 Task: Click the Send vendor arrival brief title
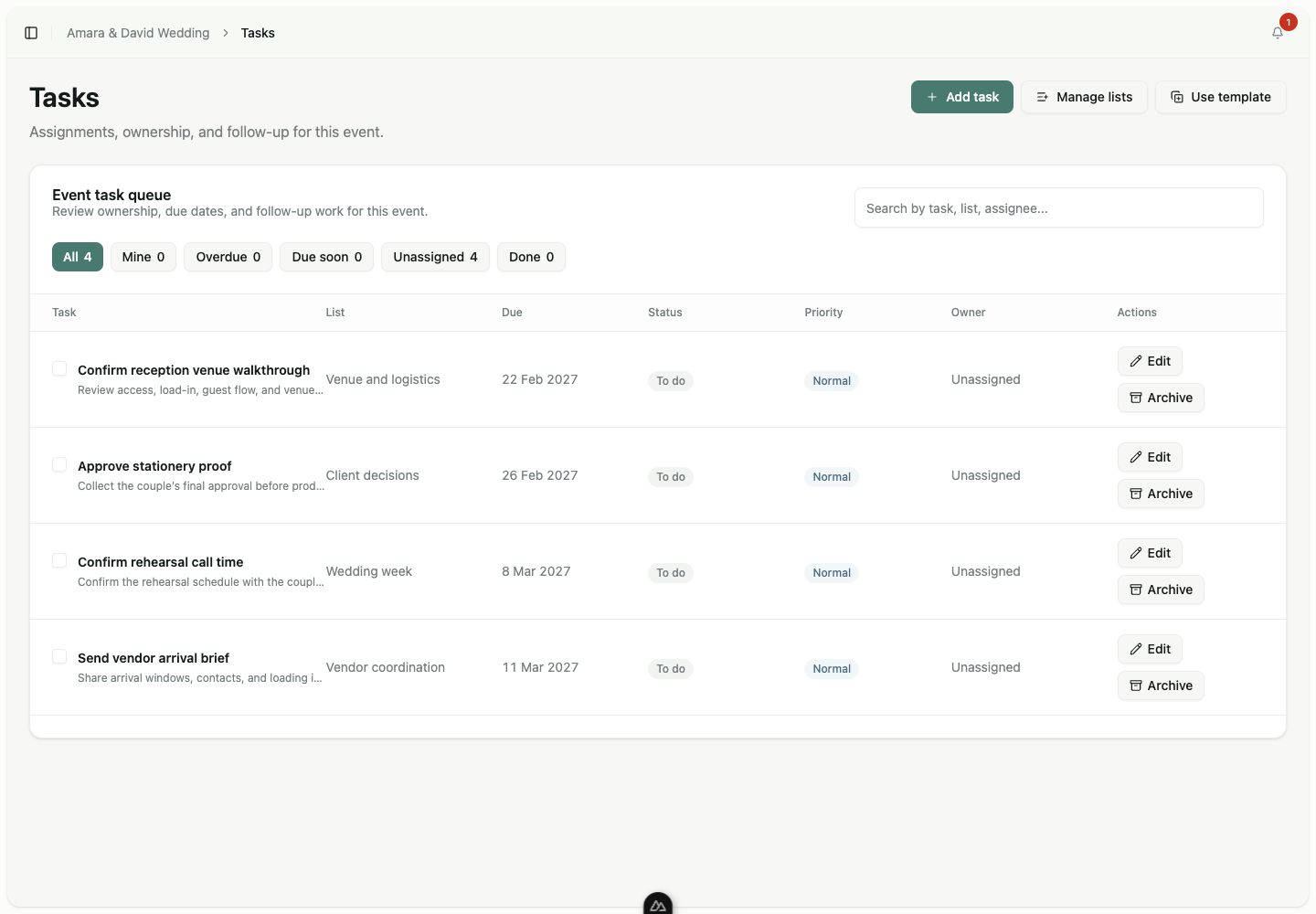[154, 658]
